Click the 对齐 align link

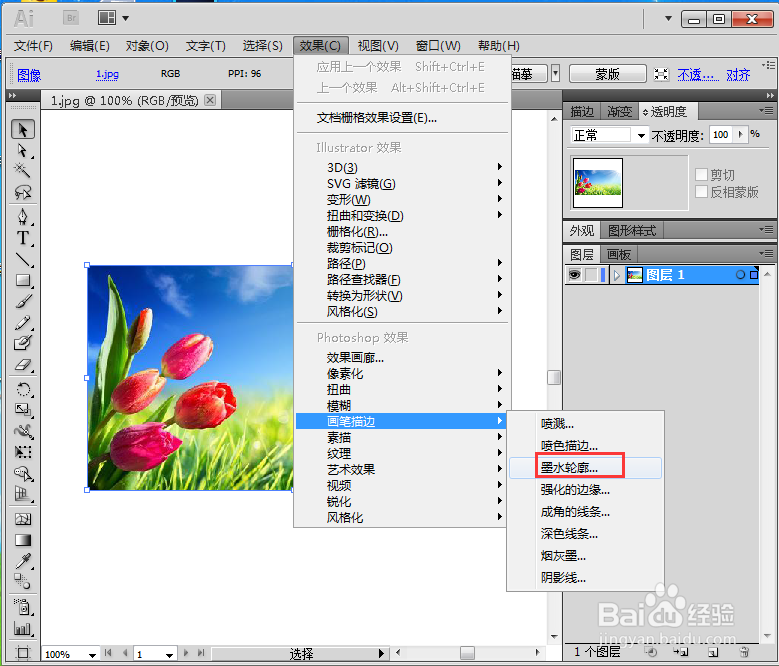pyautogui.click(x=738, y=75)
